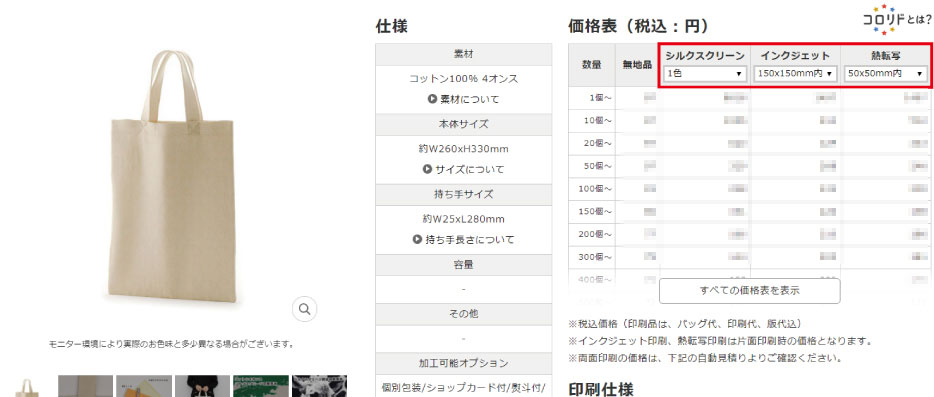Click the 加工可能オプション header
This screenshot has width=934, height=397.
tap(463, 363)
